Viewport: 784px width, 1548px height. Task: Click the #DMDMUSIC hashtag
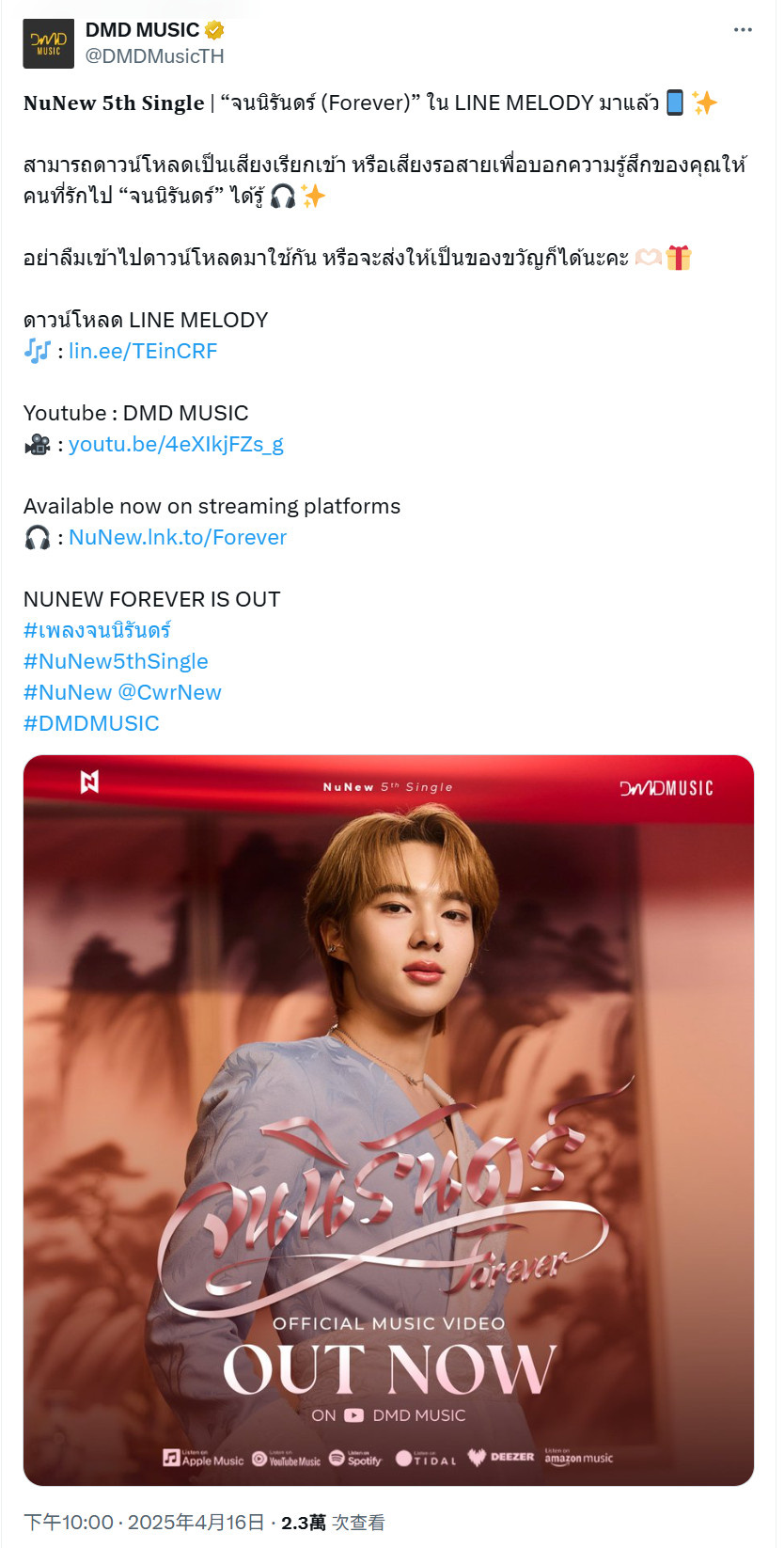(x=91, y=723)
